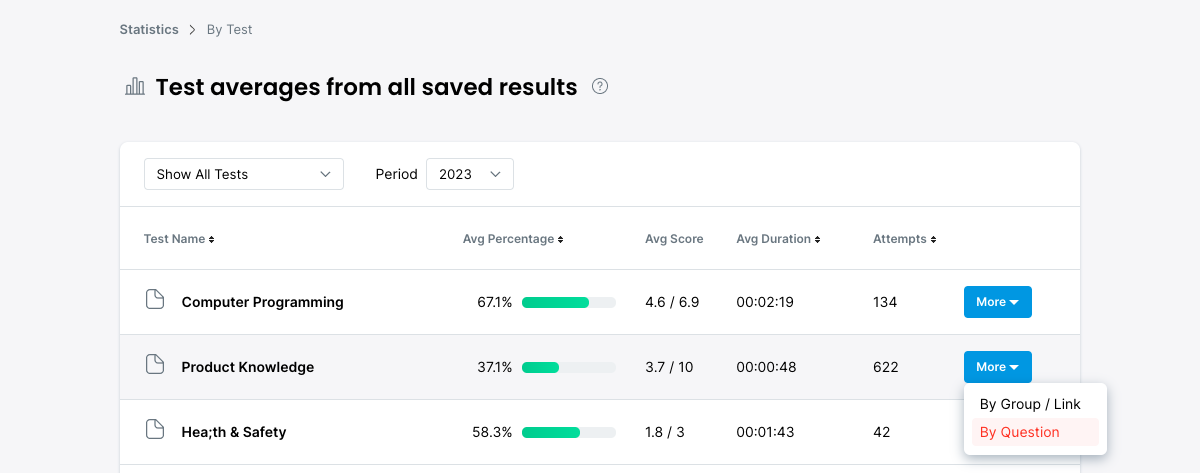The height and width of the screenshot is (473, 1200).
Task: Click the Product Knowledge document icon
Action: (x=154, y=365)
